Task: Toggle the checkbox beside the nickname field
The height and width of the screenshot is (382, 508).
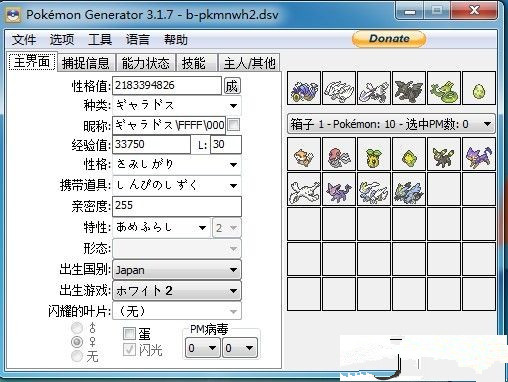Action: click(x=233, y=125)
